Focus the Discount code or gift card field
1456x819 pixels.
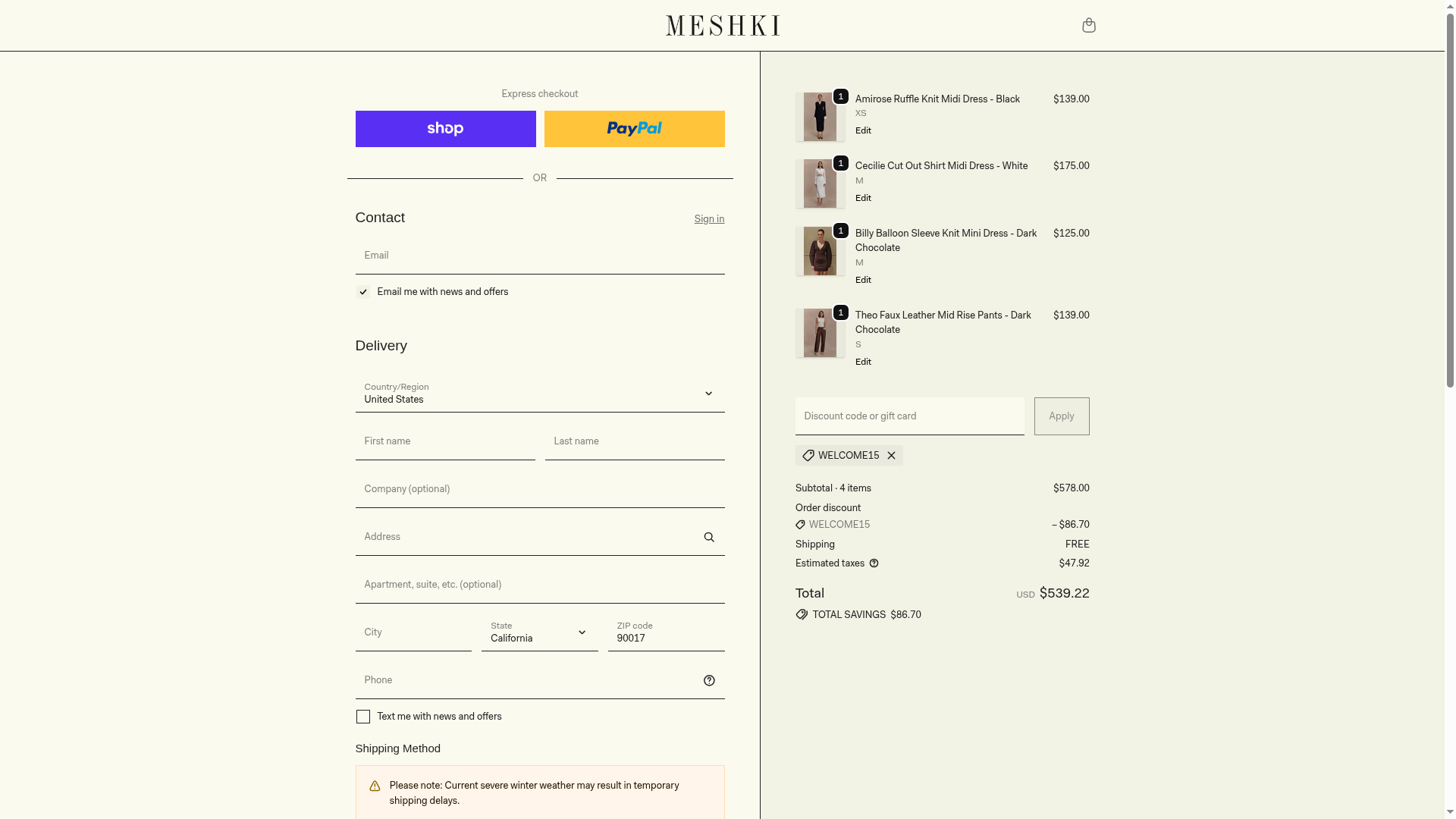coord(909,416)
